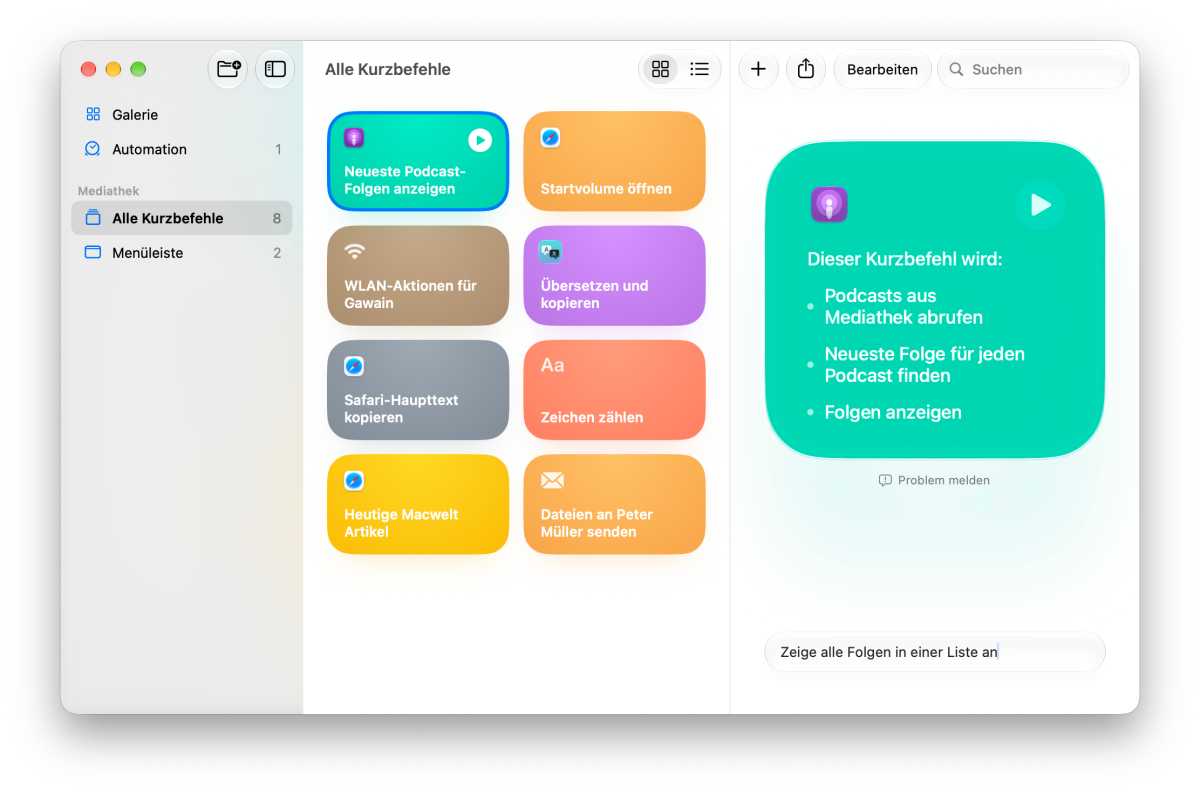This screenshot has height=794, width=1200.
Task: Click the Aa icon on Zeichen zählen
Action: 552,365
